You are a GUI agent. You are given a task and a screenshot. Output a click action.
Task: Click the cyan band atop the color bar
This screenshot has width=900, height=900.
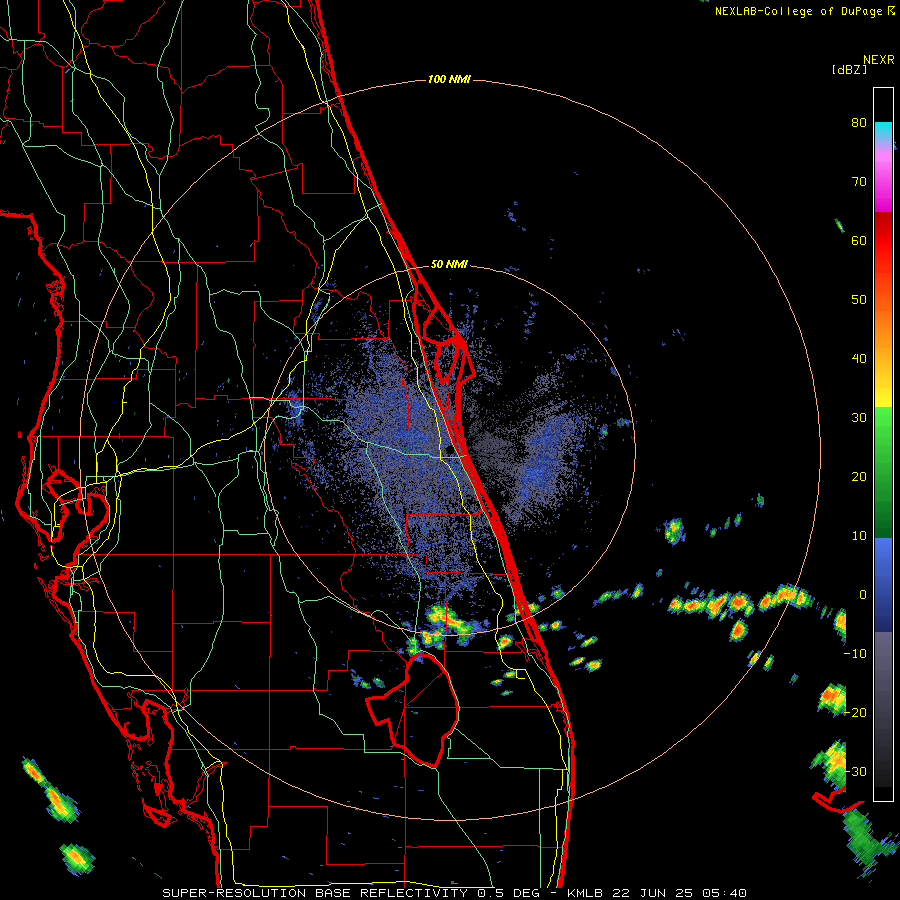pyautogui.click(x=883, y=129)
